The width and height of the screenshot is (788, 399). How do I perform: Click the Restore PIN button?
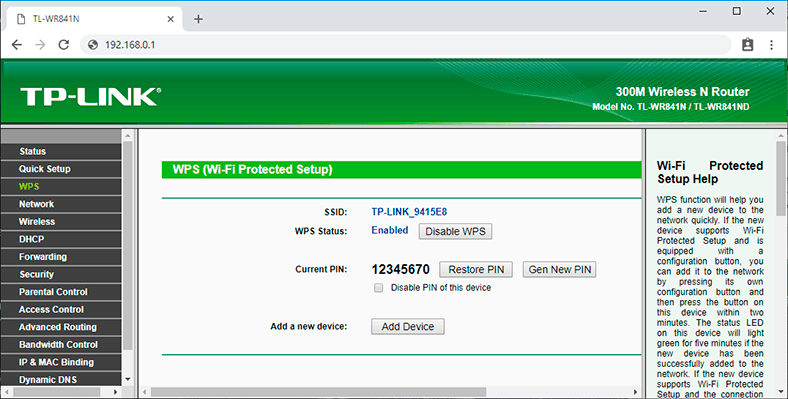tap(476, 269)
